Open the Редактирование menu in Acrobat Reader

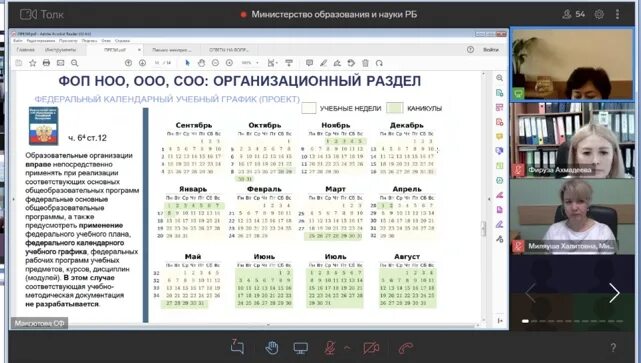coord(40,41)
